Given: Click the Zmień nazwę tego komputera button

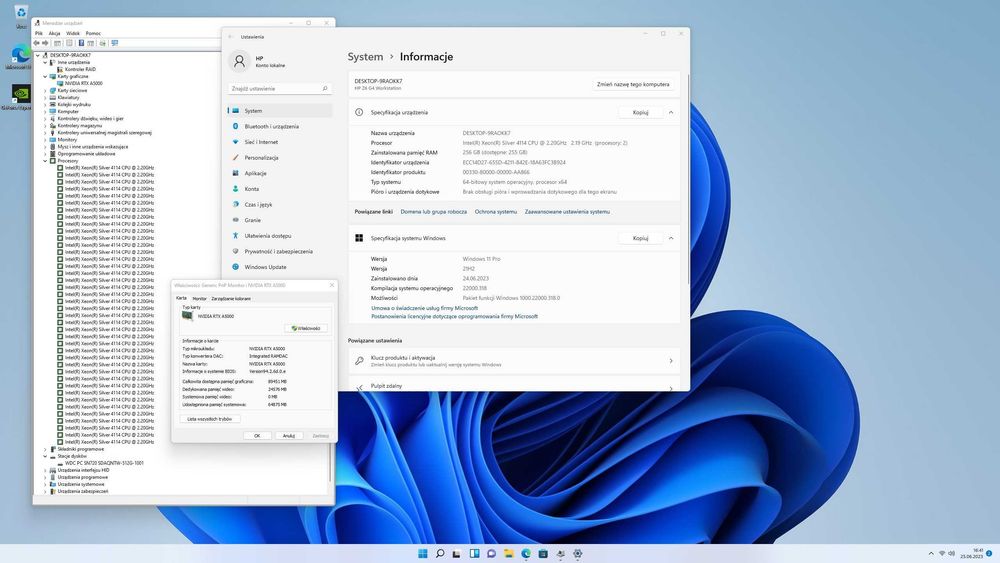Looking at the screenshot, I should (x=632, y=85).
